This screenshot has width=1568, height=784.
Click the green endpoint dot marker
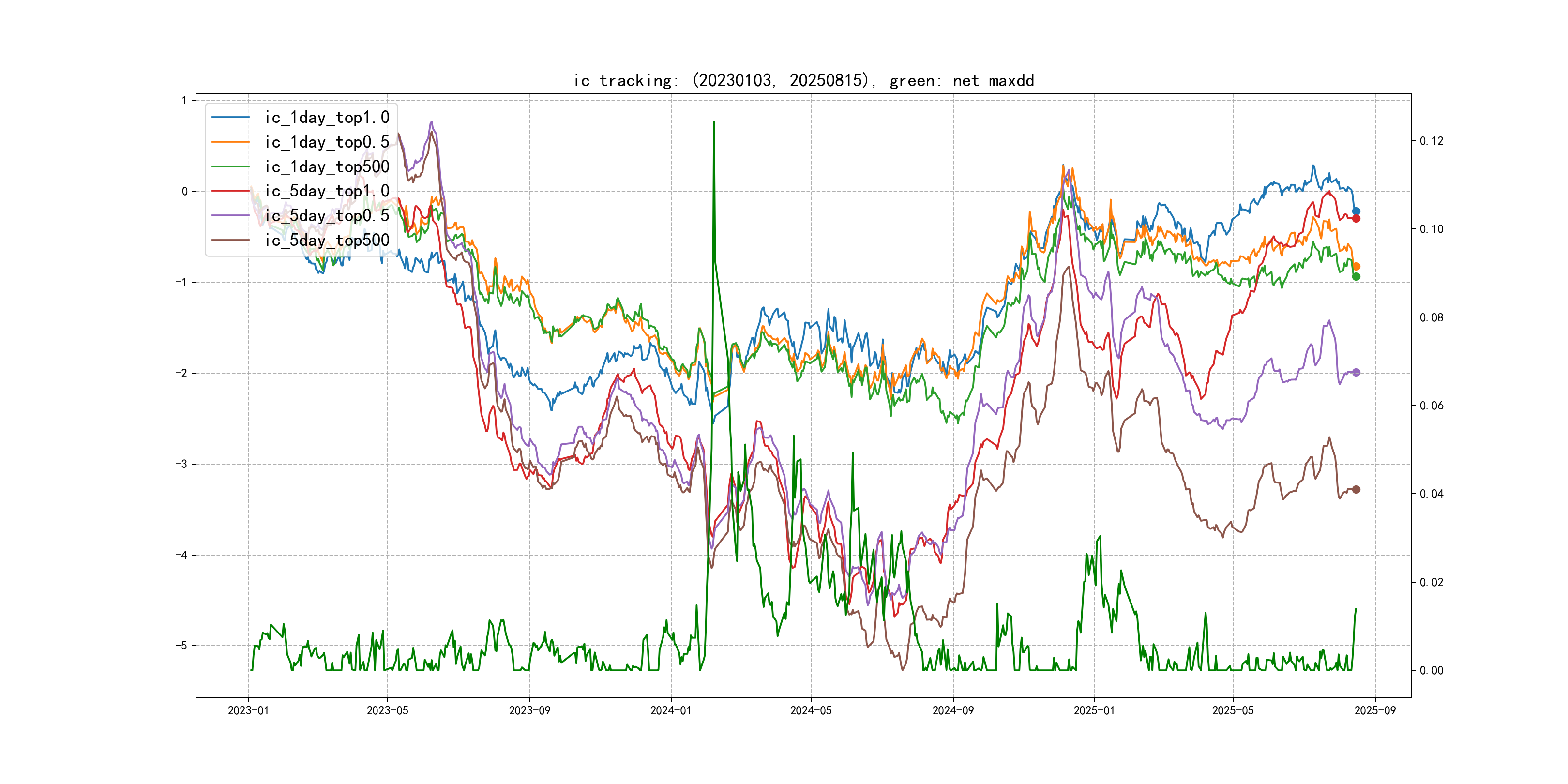pos(1356,276)
